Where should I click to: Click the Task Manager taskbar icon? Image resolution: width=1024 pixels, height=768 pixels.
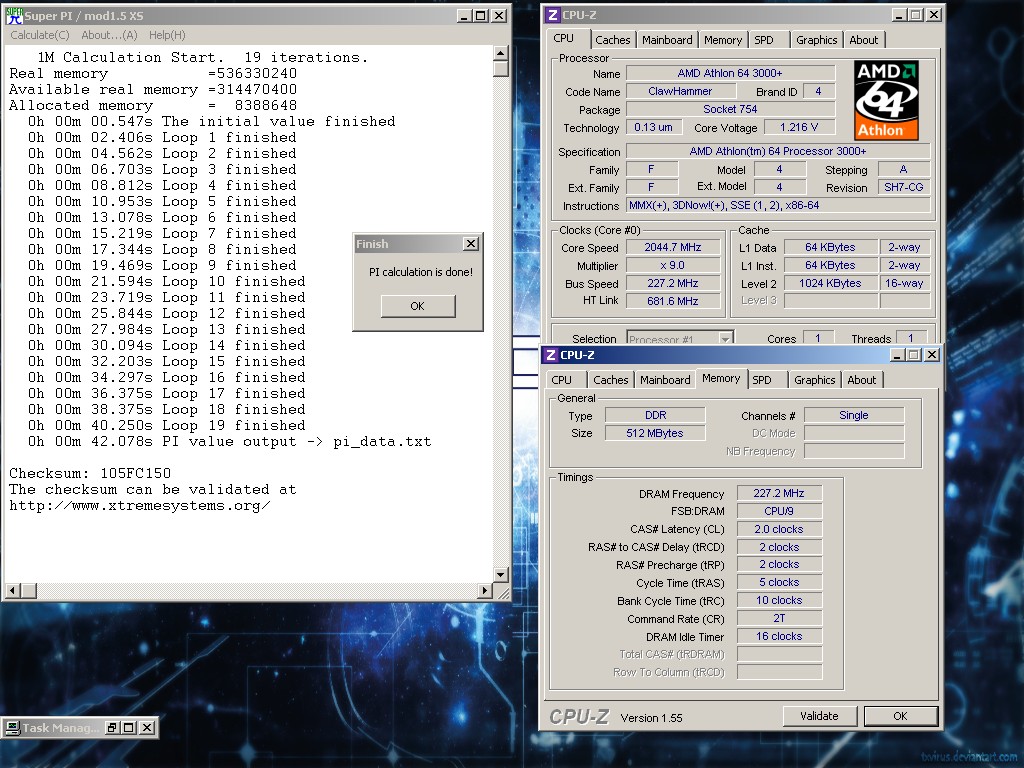point(11,728)
